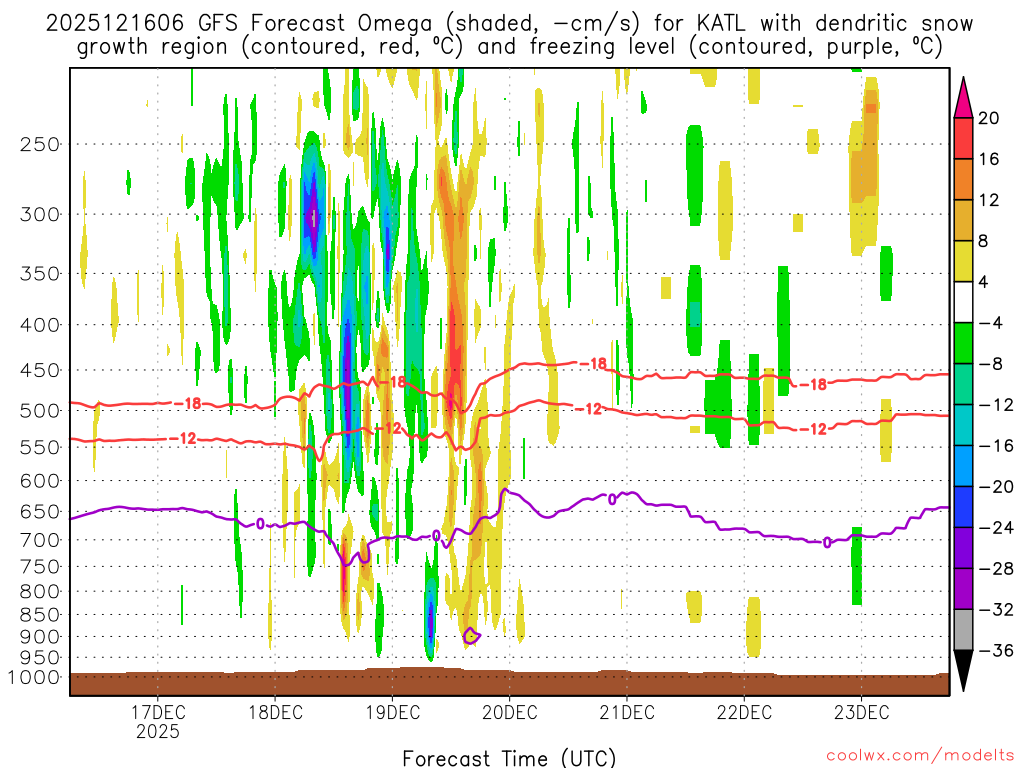
Task: Click the -18 contour label near 21DEC
Action: click(x=593, y=364)
